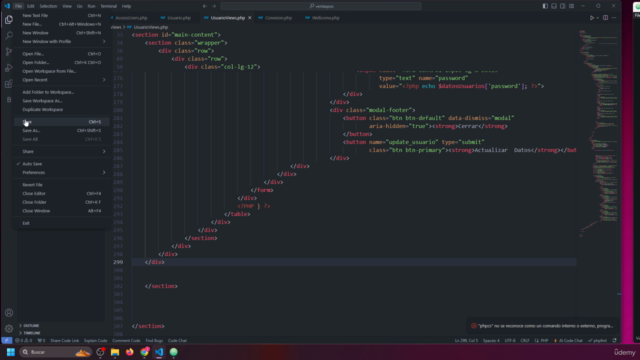Toggle the Primary Side Bar layout icon

tap(545, 6)
